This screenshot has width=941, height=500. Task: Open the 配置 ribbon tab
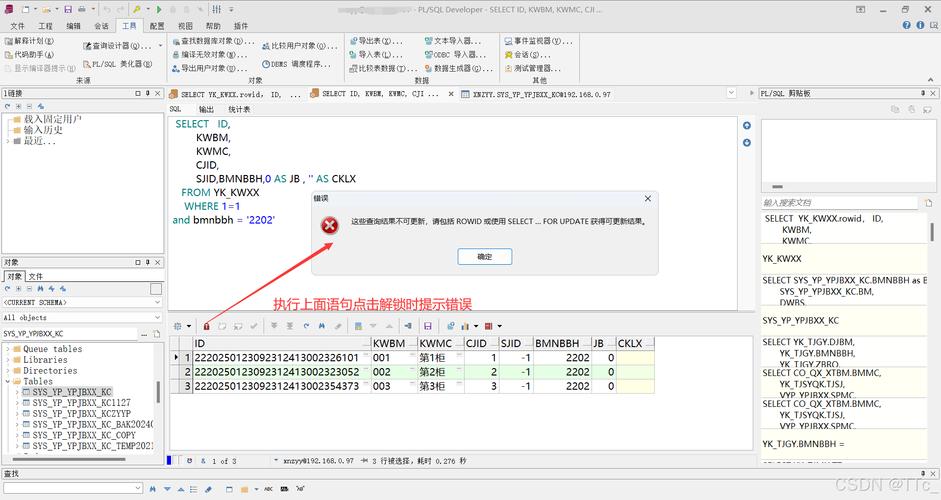[157, 26]
